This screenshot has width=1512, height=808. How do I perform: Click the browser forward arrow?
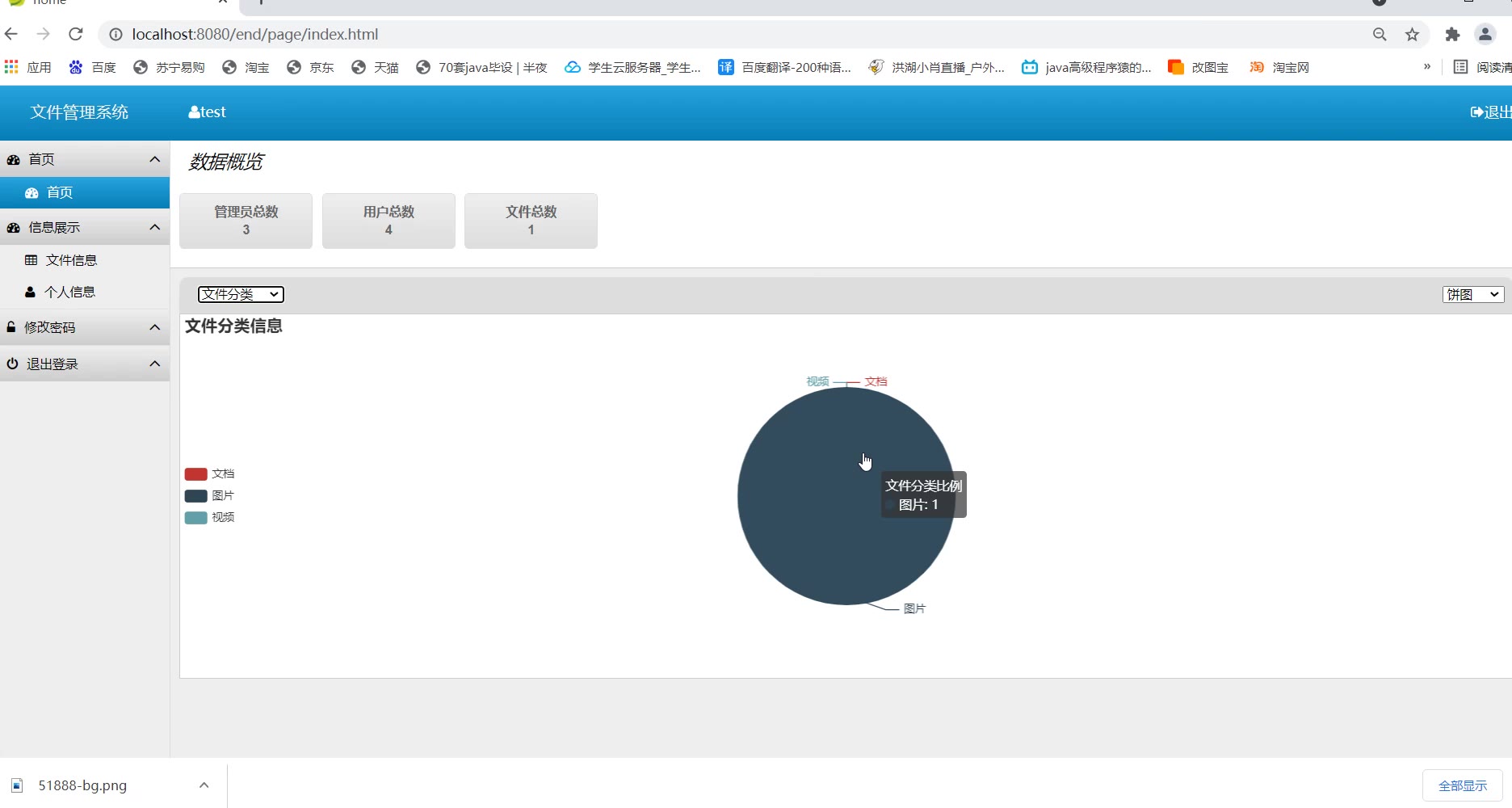point(44,34)
